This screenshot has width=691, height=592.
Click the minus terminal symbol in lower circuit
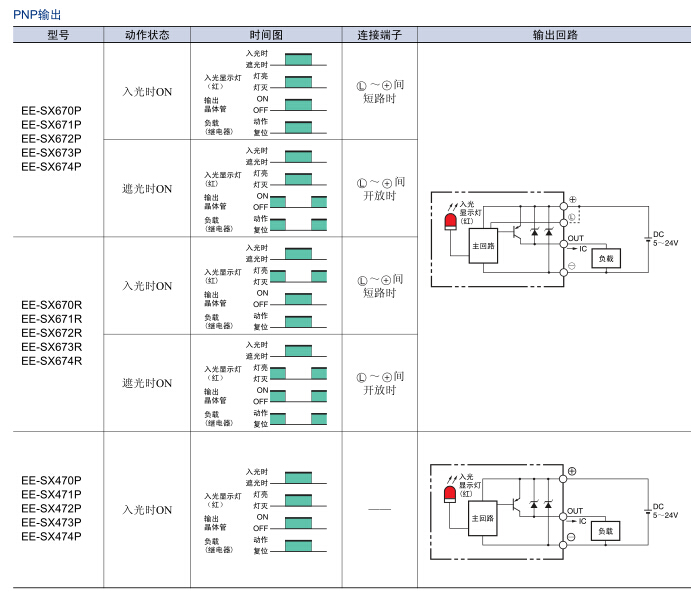[x=571, y=536]
